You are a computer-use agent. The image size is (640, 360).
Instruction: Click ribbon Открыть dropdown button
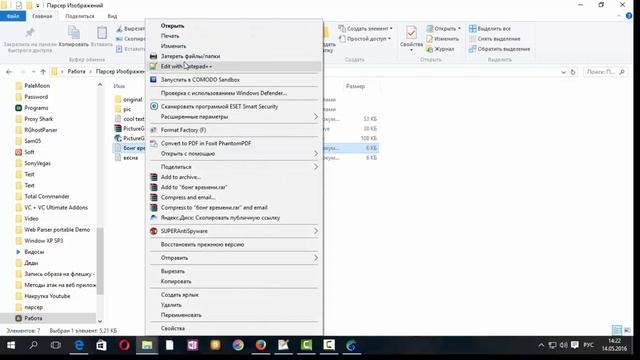point(444,29)
